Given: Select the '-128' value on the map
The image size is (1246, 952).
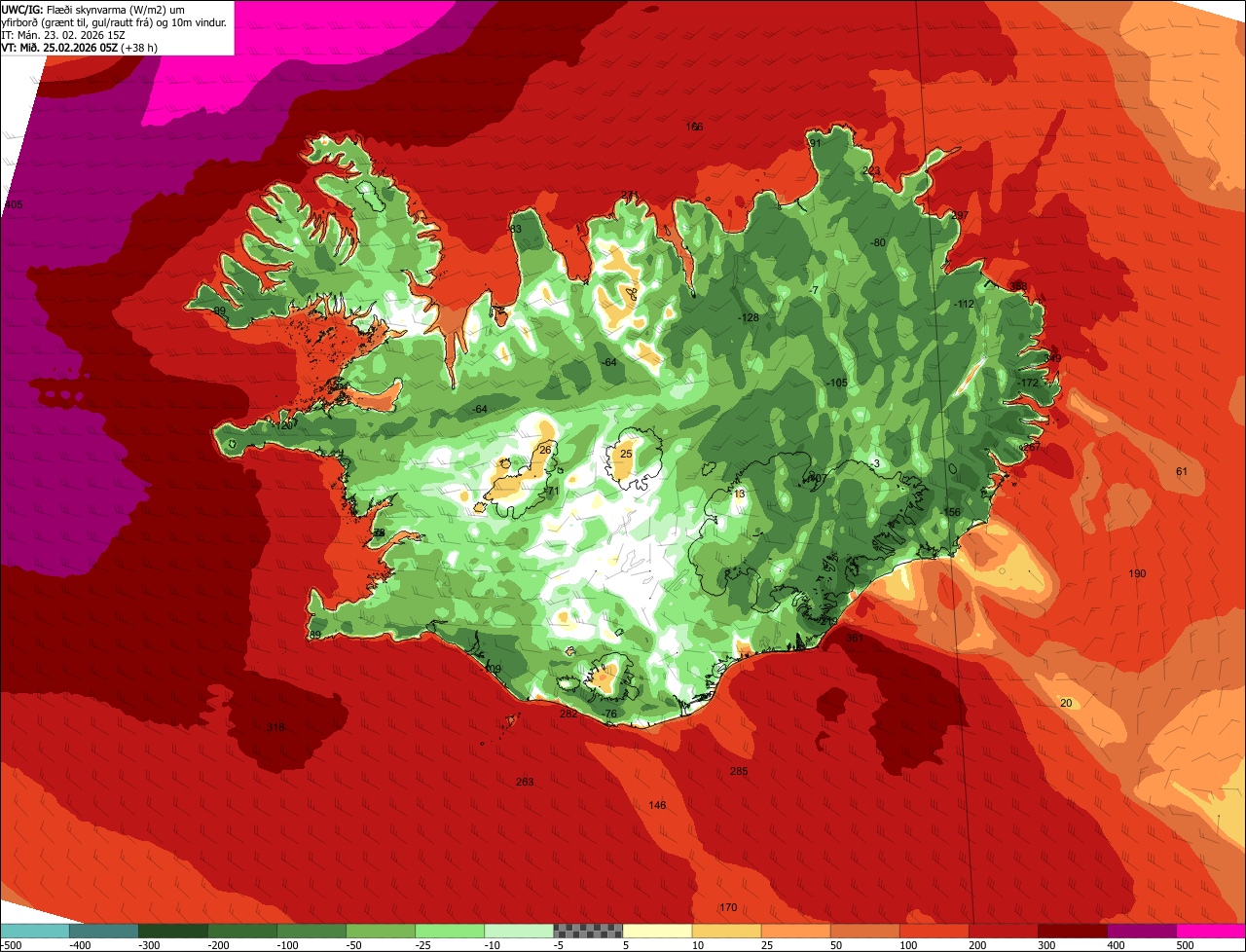Looking at the screenshot, I should click(748, 318).
